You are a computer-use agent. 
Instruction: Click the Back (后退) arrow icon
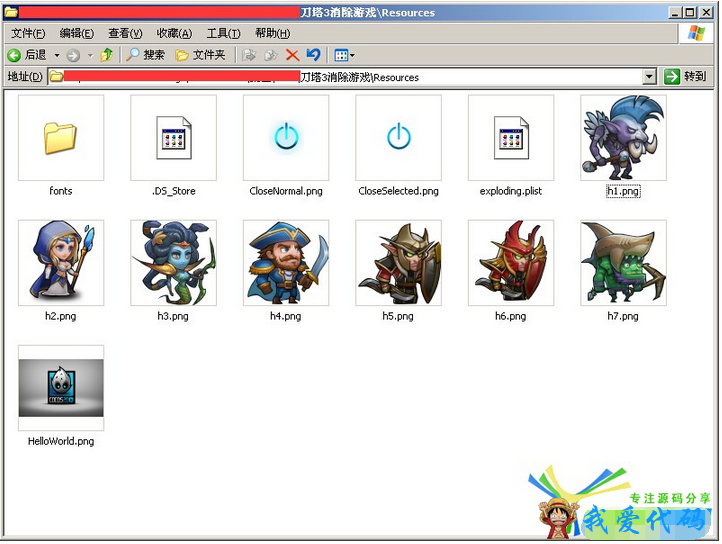(x=14, y=55)
